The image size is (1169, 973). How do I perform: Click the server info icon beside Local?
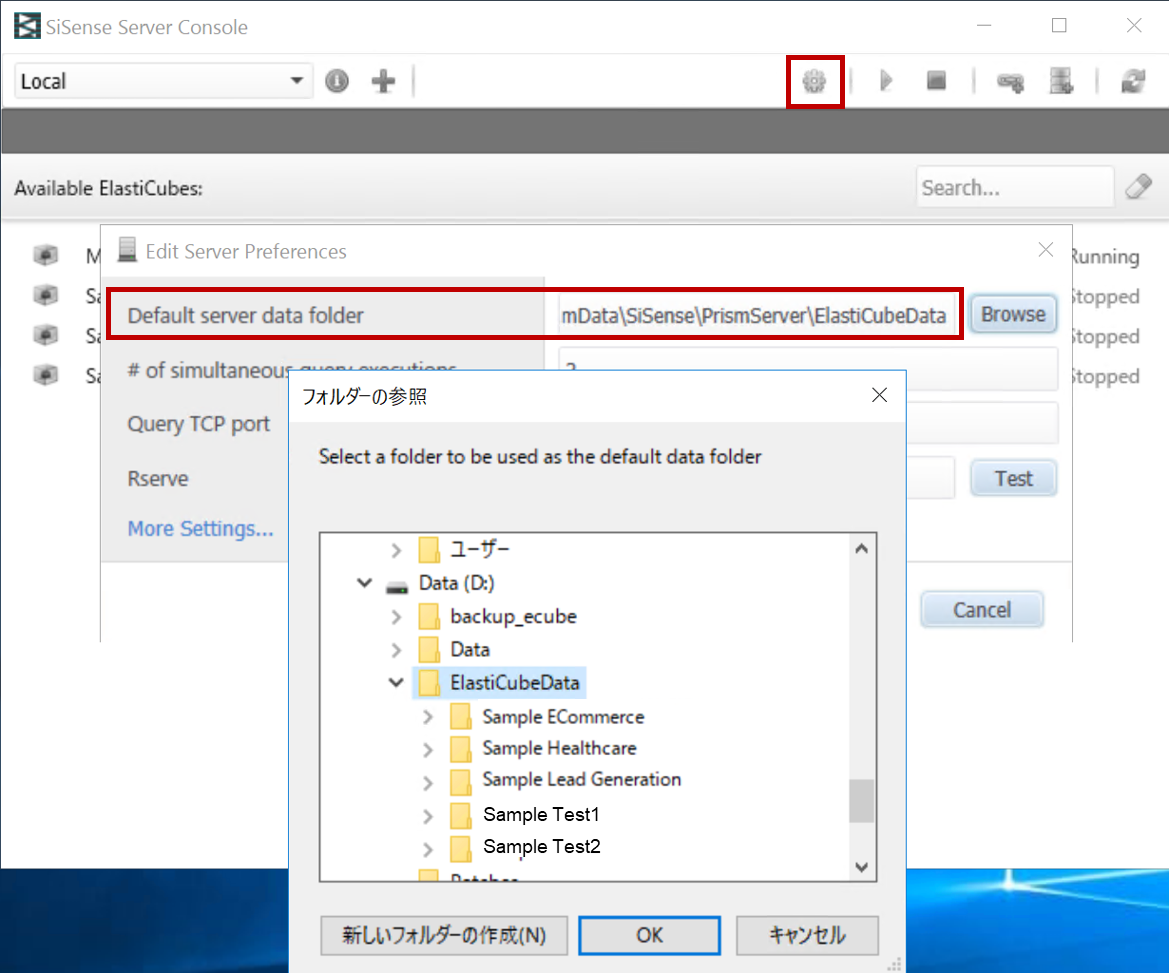click(x=337, y=81)
